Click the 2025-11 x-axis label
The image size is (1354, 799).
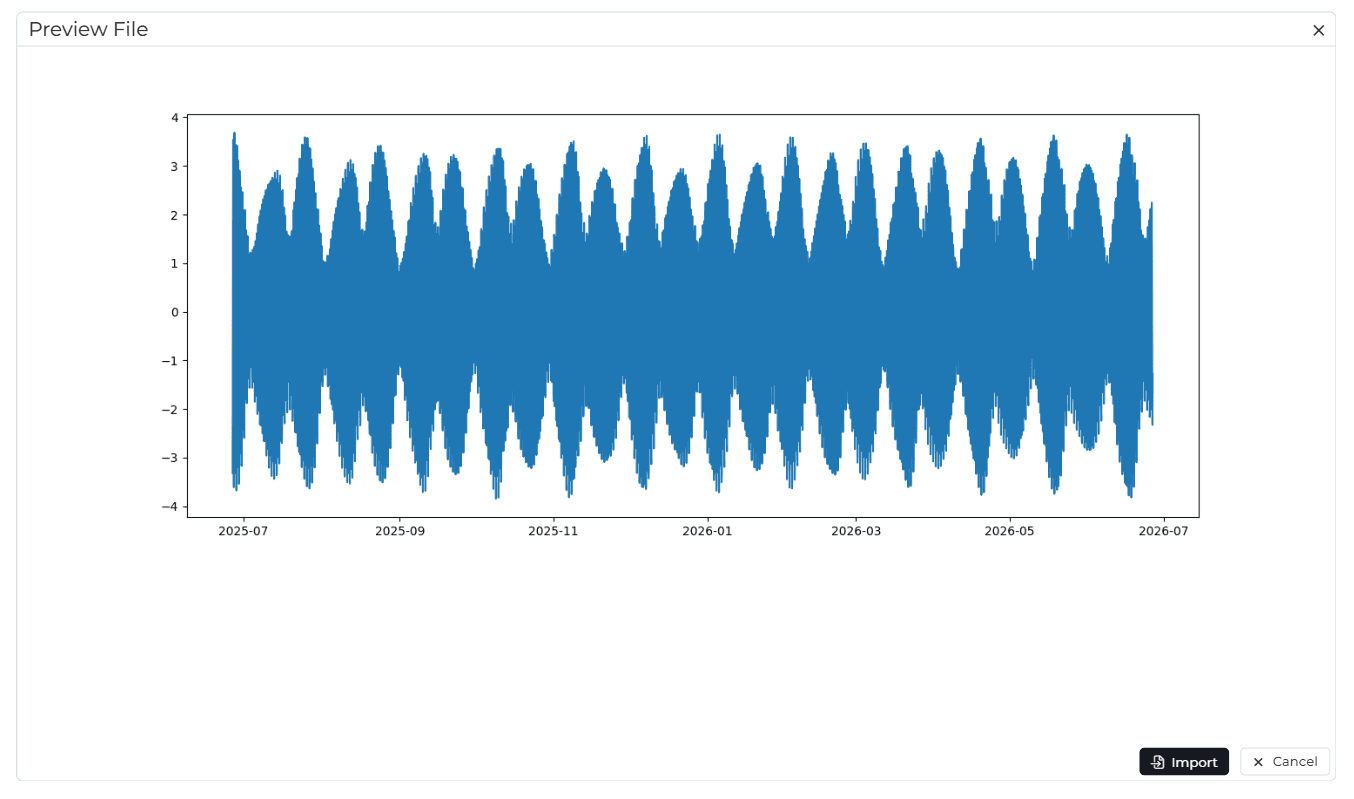tap(553, 531)
